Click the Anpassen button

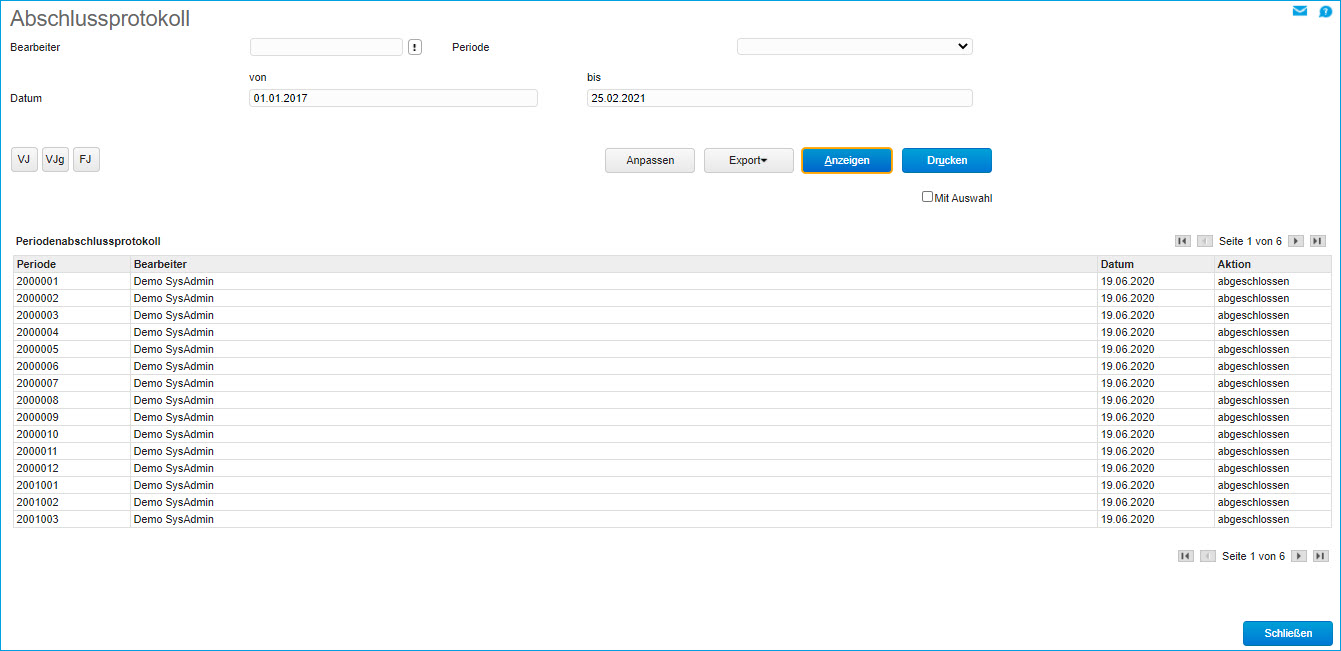(x=649, y=161)
